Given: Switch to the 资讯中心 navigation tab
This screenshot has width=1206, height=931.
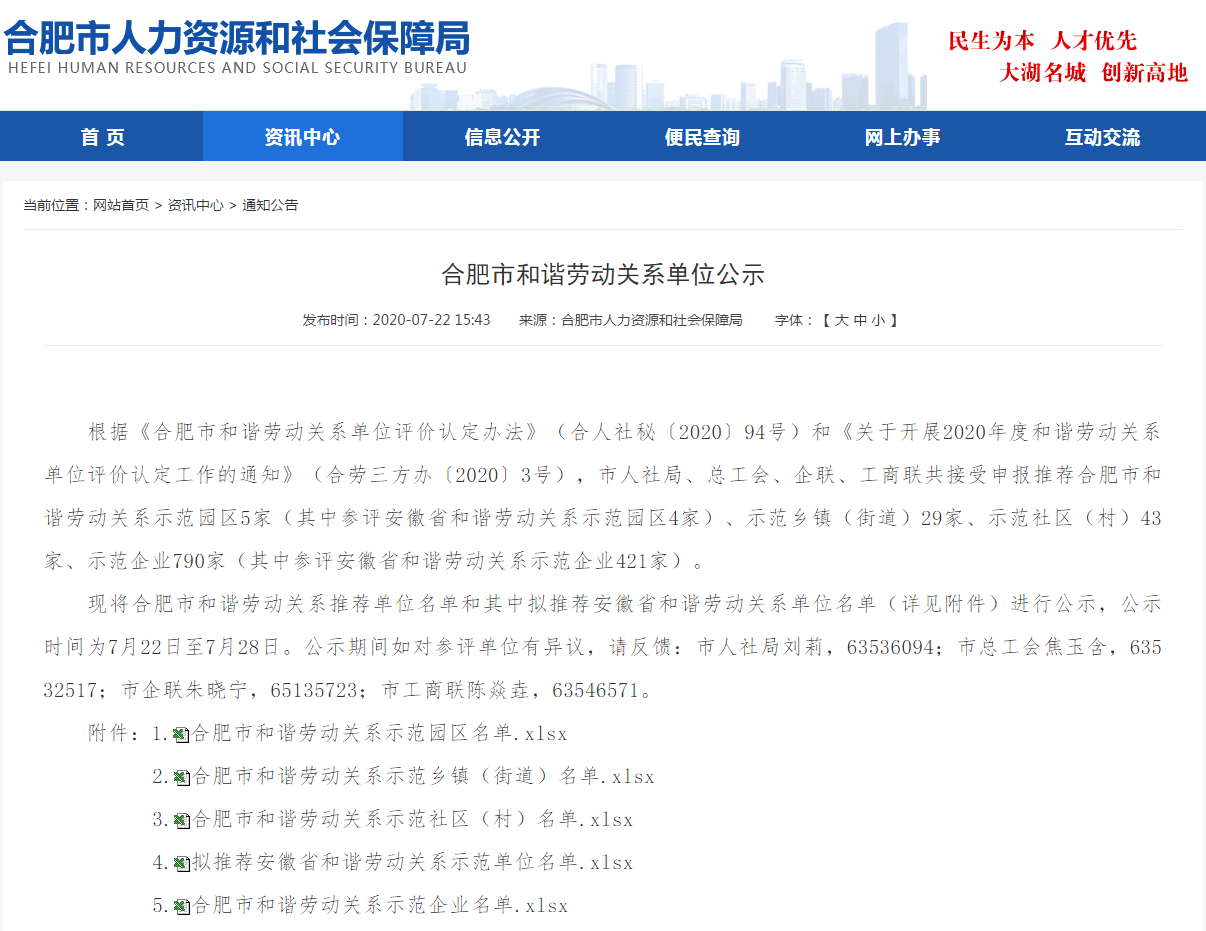Looking at the screenshot, I should (x=302, y=137).
